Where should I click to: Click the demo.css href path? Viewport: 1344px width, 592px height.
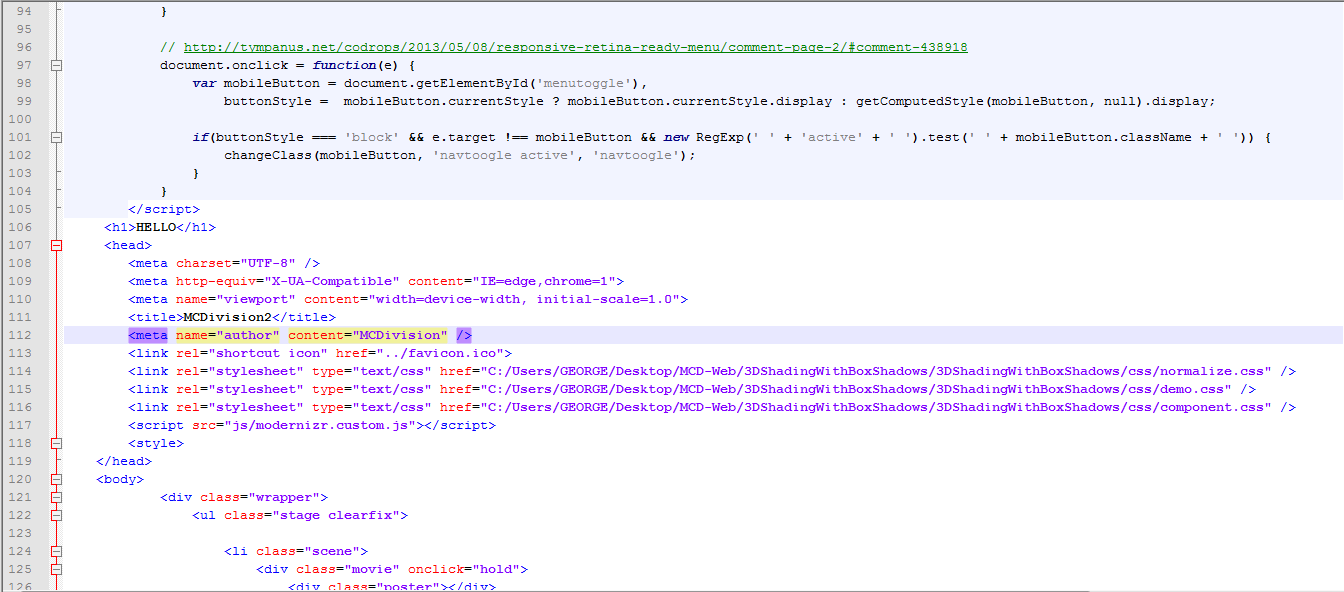pos(856,389)
